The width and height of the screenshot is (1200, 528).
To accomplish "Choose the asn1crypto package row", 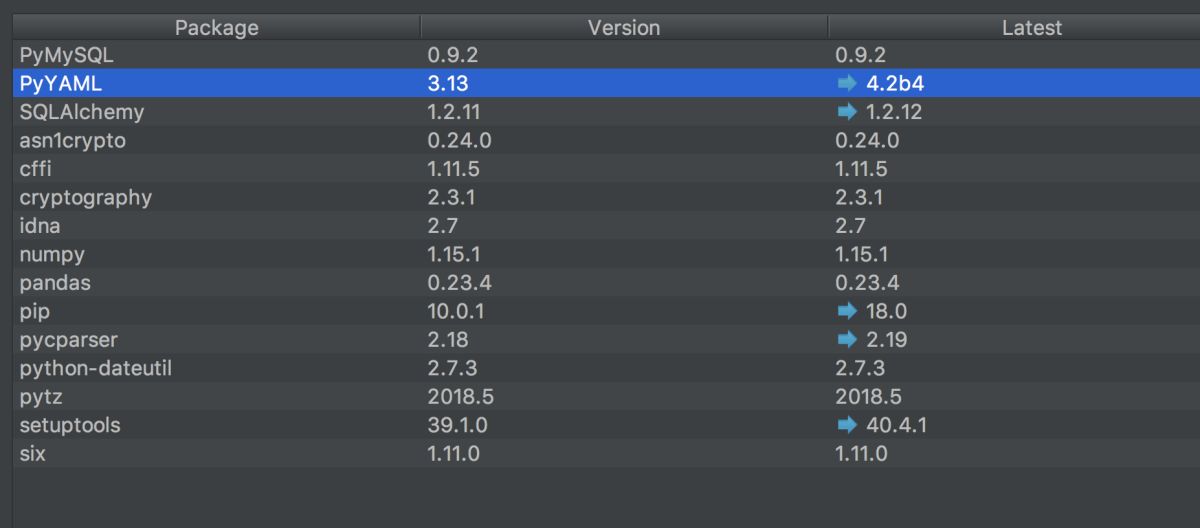I will point(606,141).
